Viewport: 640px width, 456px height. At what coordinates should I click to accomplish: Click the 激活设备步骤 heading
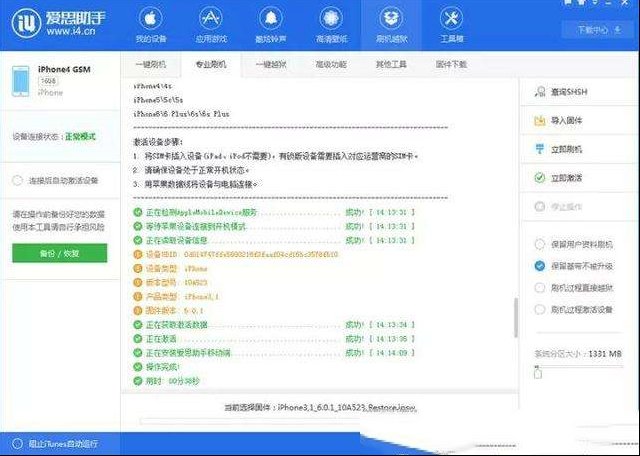(158, 142)
